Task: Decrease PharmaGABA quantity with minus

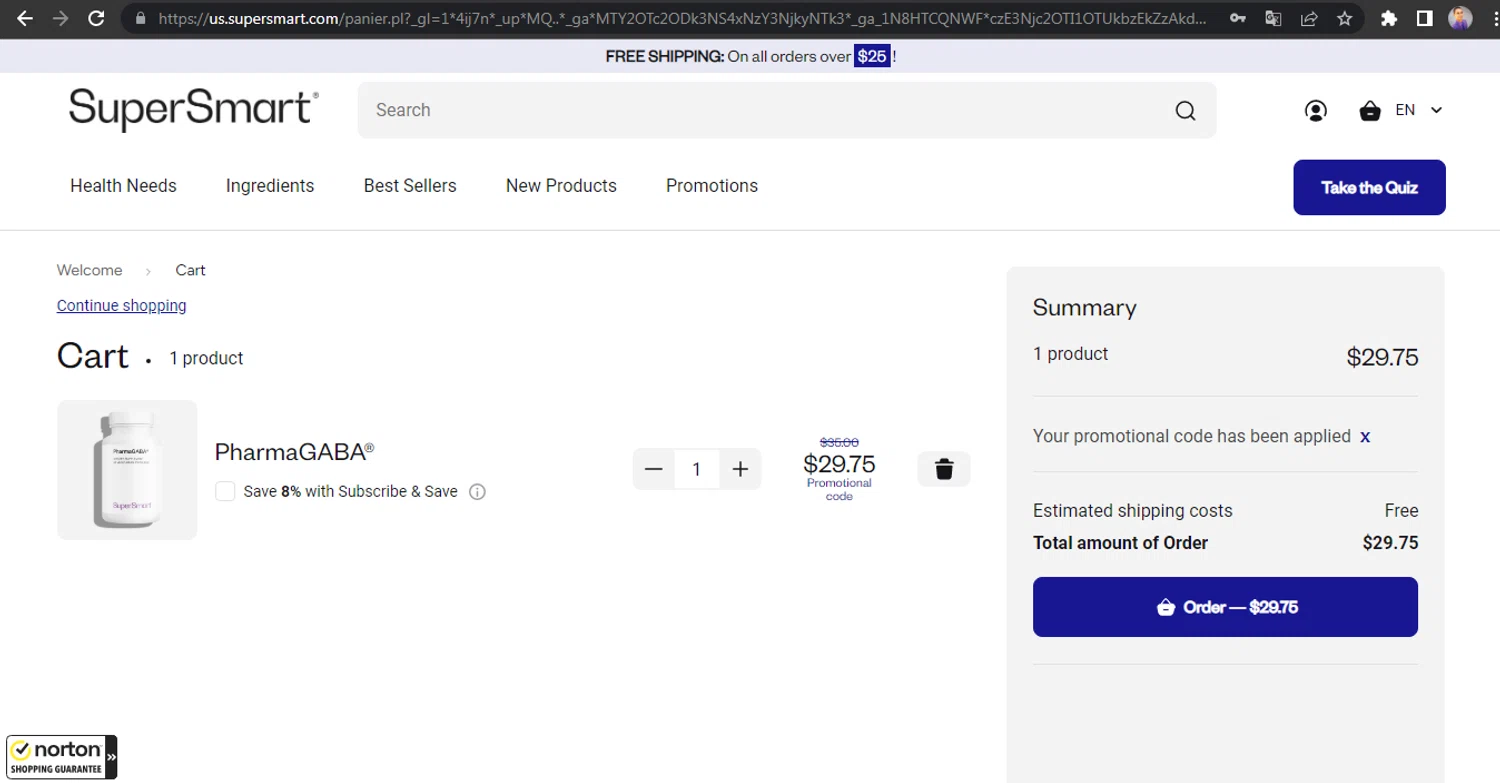Action: (x=654, y=469)
